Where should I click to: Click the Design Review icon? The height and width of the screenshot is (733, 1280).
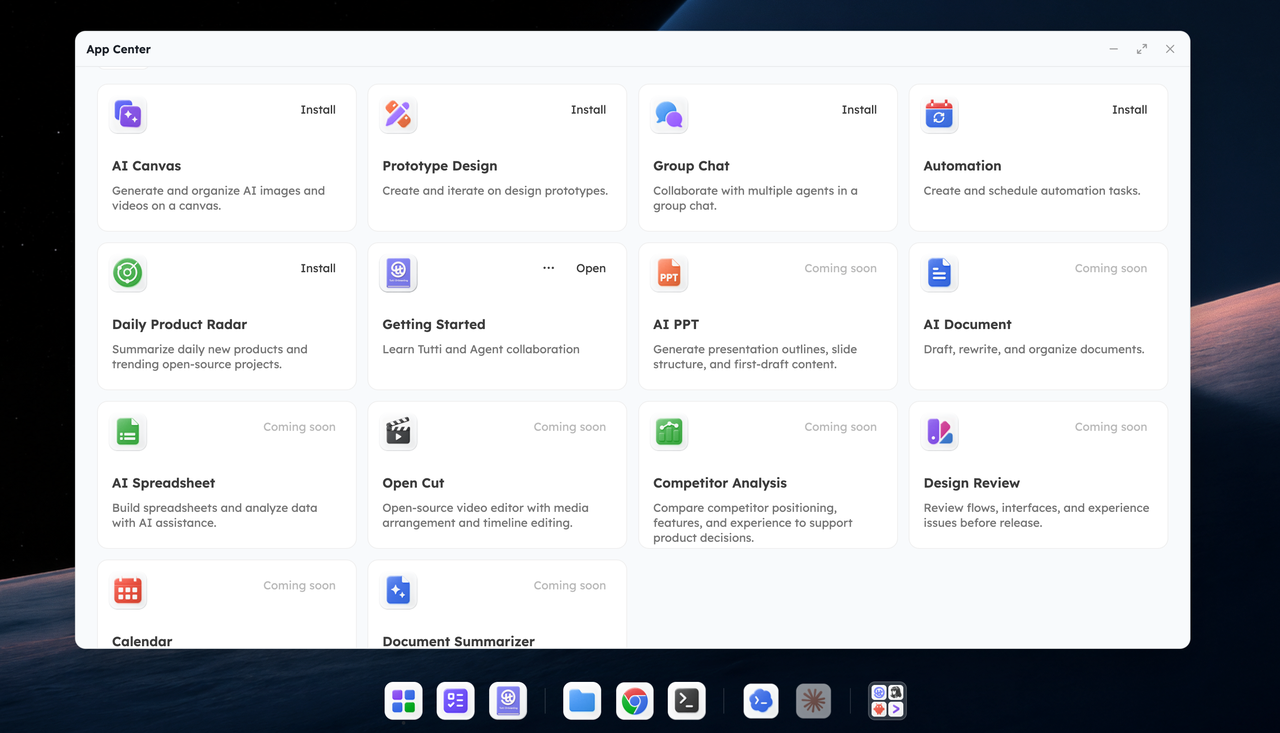(939, 432)
